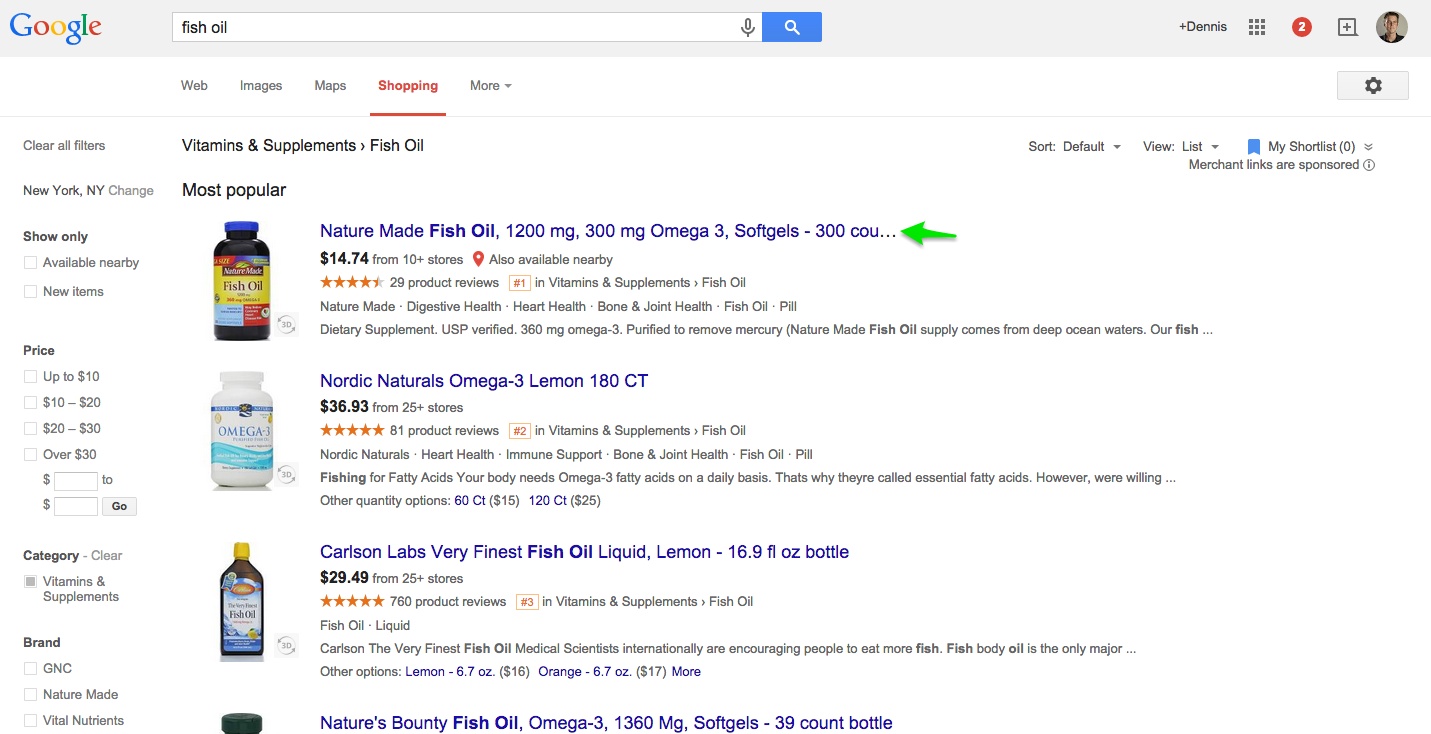Click the #2 rank badge
The width and height of the screenshot is (1431, 734).
(520, 431)
